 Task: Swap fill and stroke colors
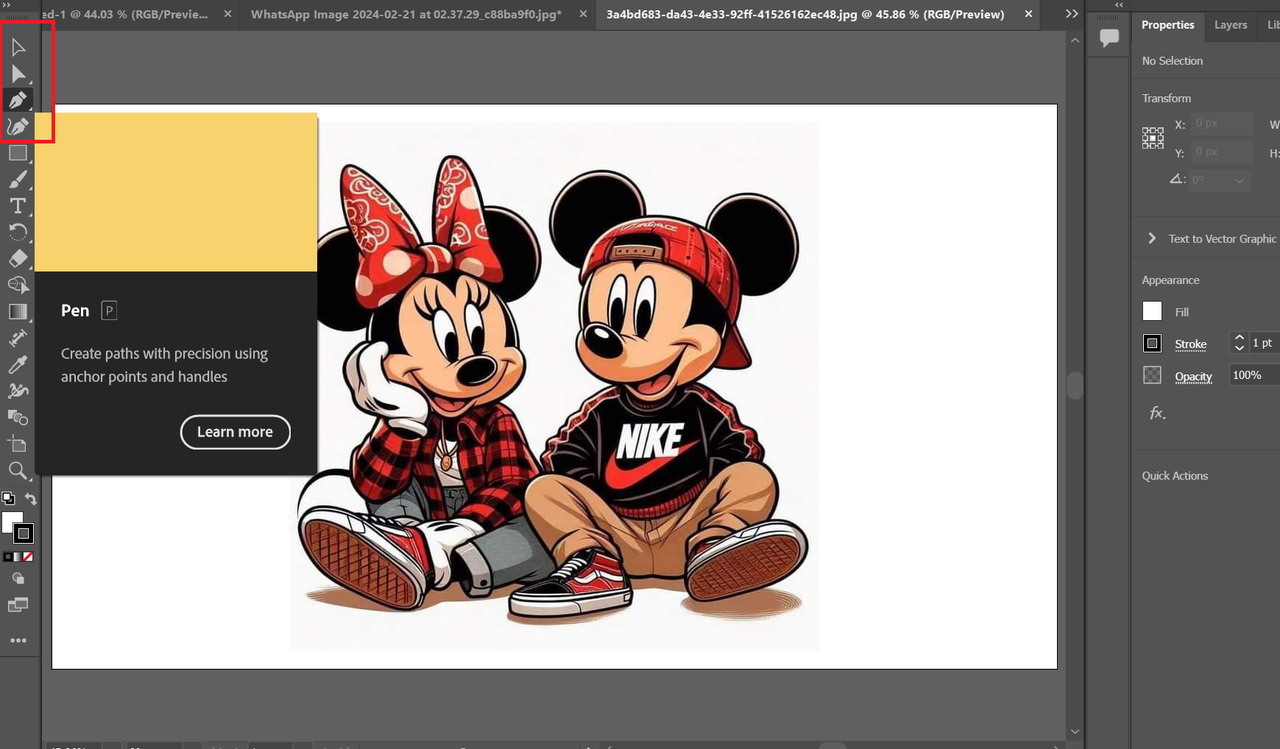tap(31, 499)
